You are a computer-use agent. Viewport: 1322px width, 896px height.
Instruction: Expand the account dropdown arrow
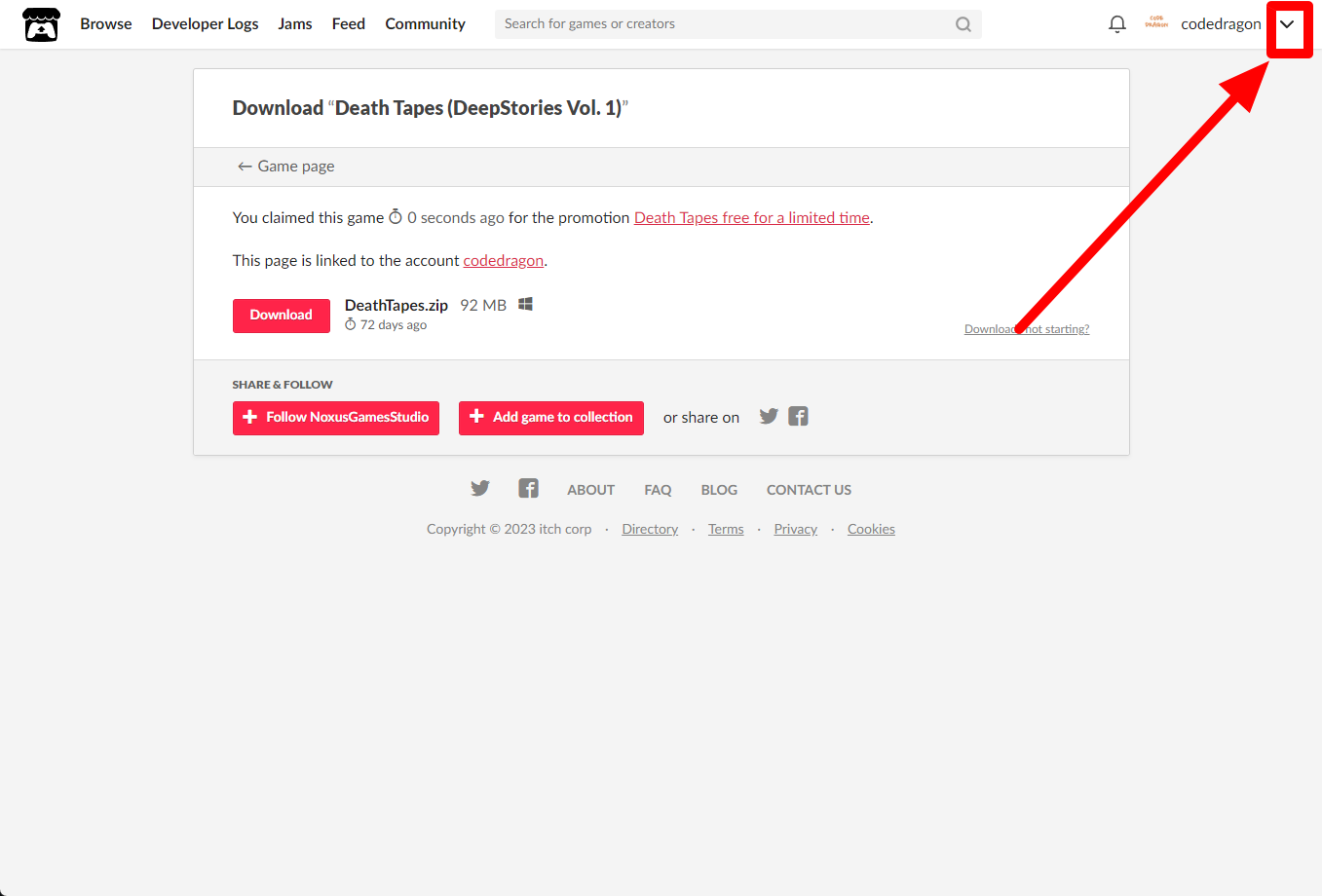click(x=1287, y=24)
